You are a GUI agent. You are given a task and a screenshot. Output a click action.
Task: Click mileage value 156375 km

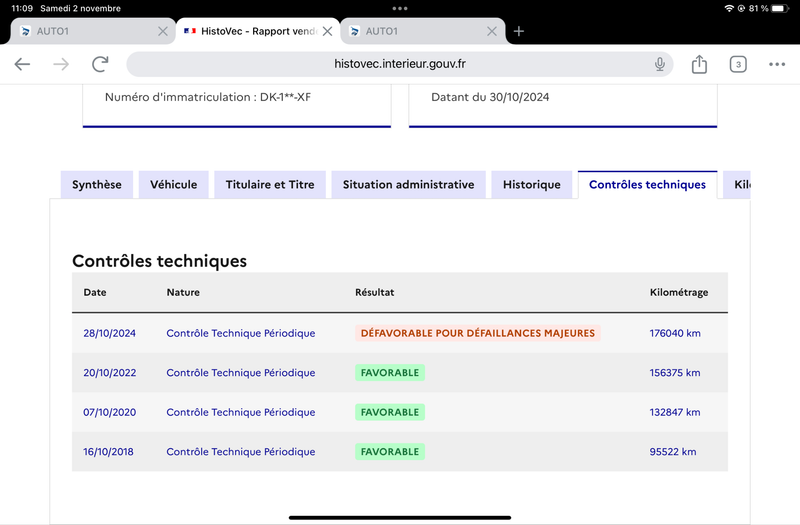674,373
